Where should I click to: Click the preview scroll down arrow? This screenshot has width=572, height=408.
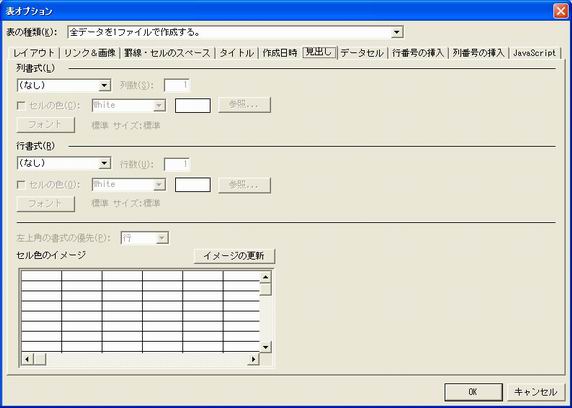pos(266,347)
